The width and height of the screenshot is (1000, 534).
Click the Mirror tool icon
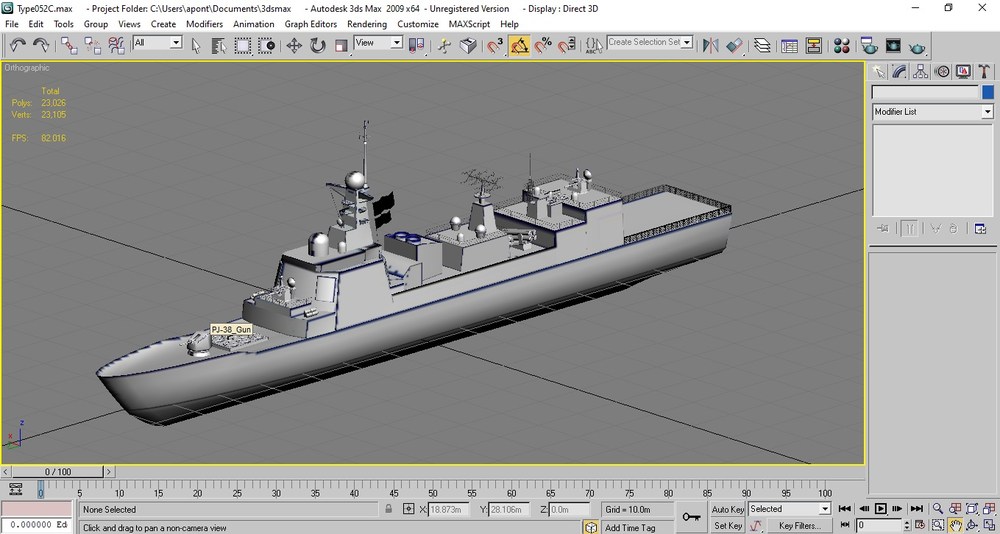coord(710,45)
